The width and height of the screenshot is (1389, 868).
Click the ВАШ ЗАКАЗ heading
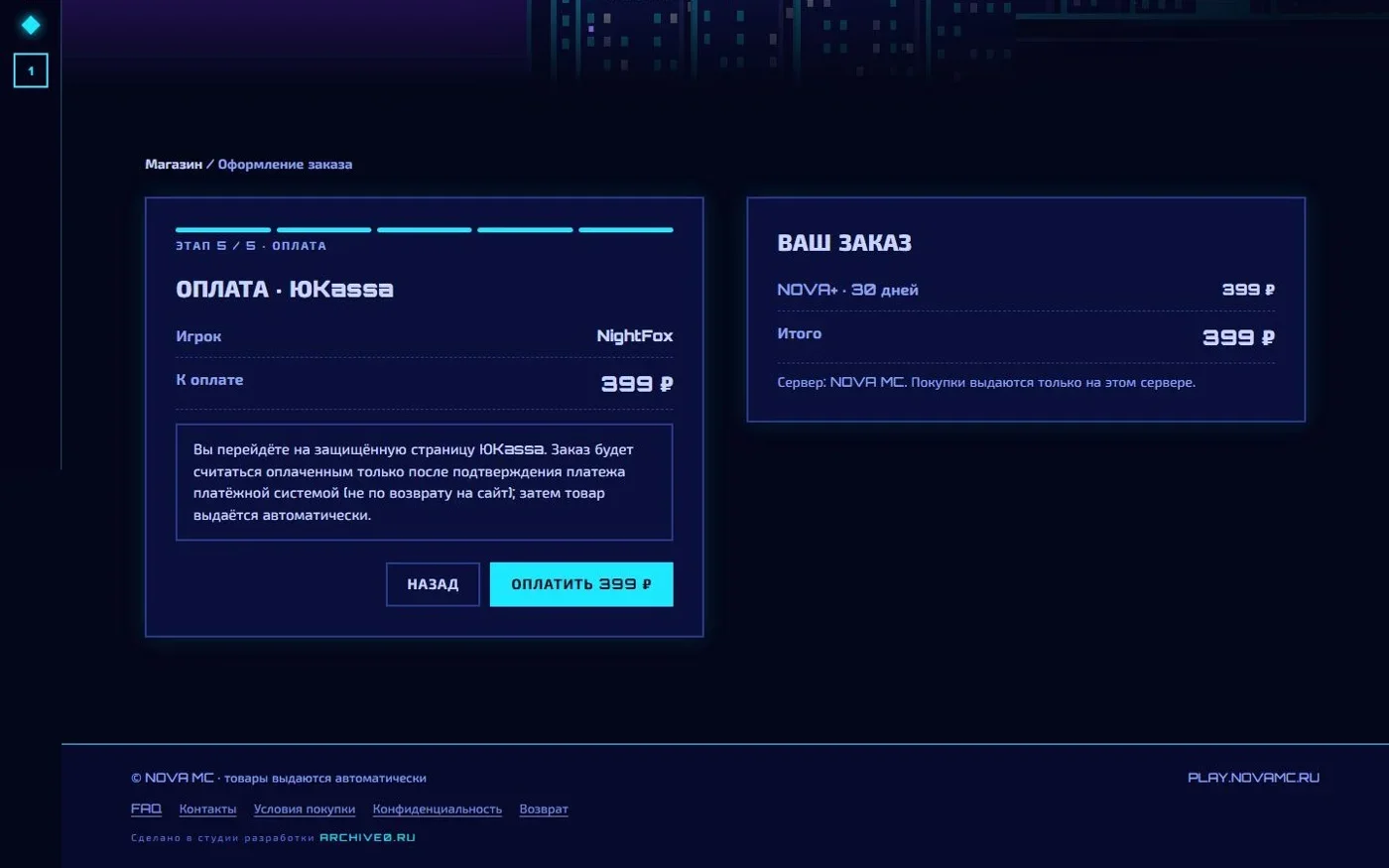pos(844,243)
